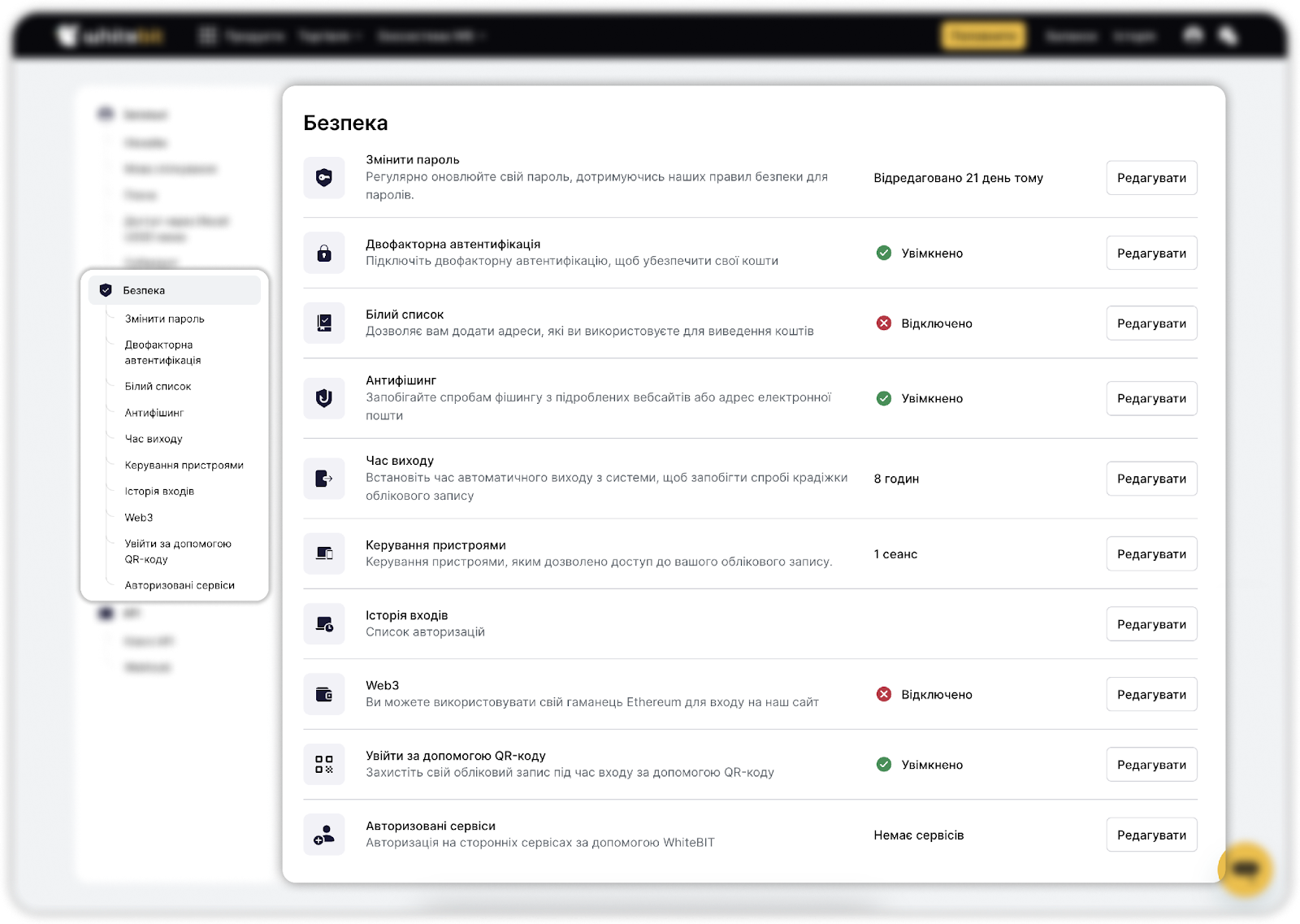Click the Керування пристроями devices icon

coord(324,553)
